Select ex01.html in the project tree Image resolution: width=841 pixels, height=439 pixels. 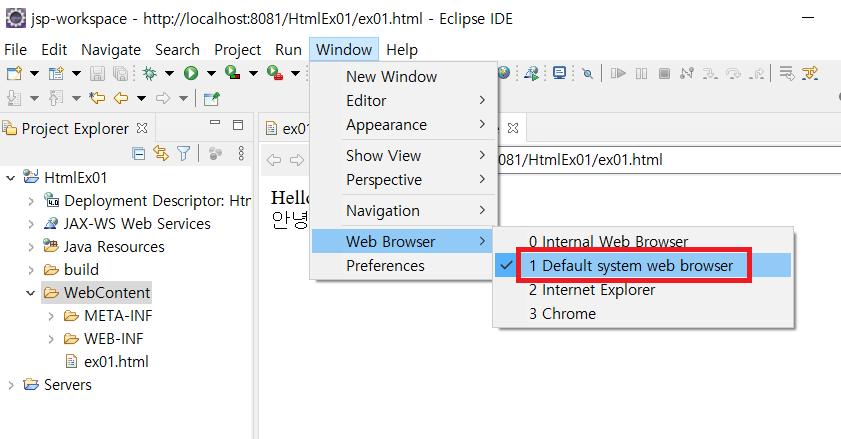116,362
